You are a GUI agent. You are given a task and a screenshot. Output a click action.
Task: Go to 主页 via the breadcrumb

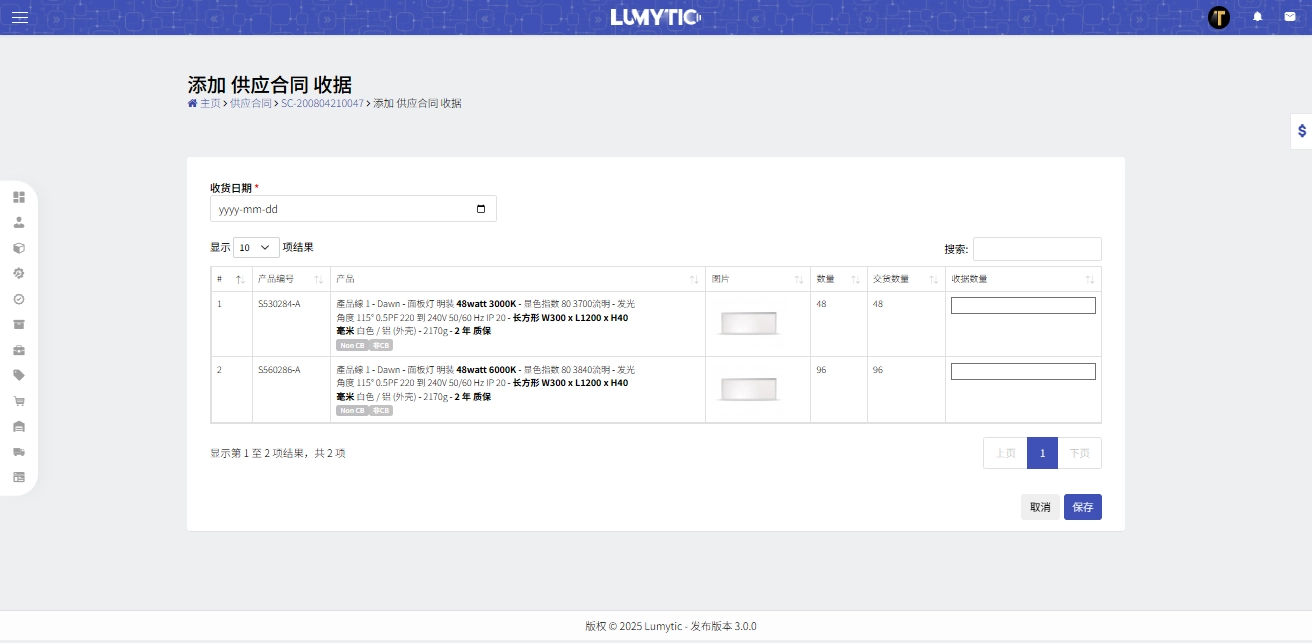coord(209,103)
